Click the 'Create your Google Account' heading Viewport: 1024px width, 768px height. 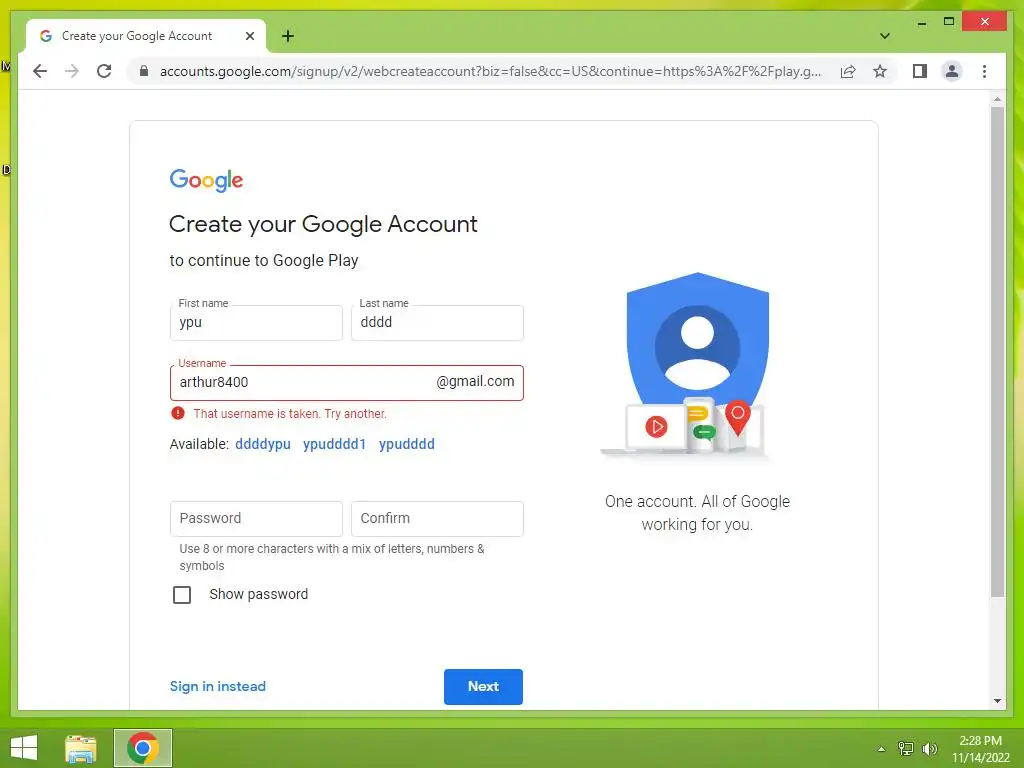click(323, 225)
